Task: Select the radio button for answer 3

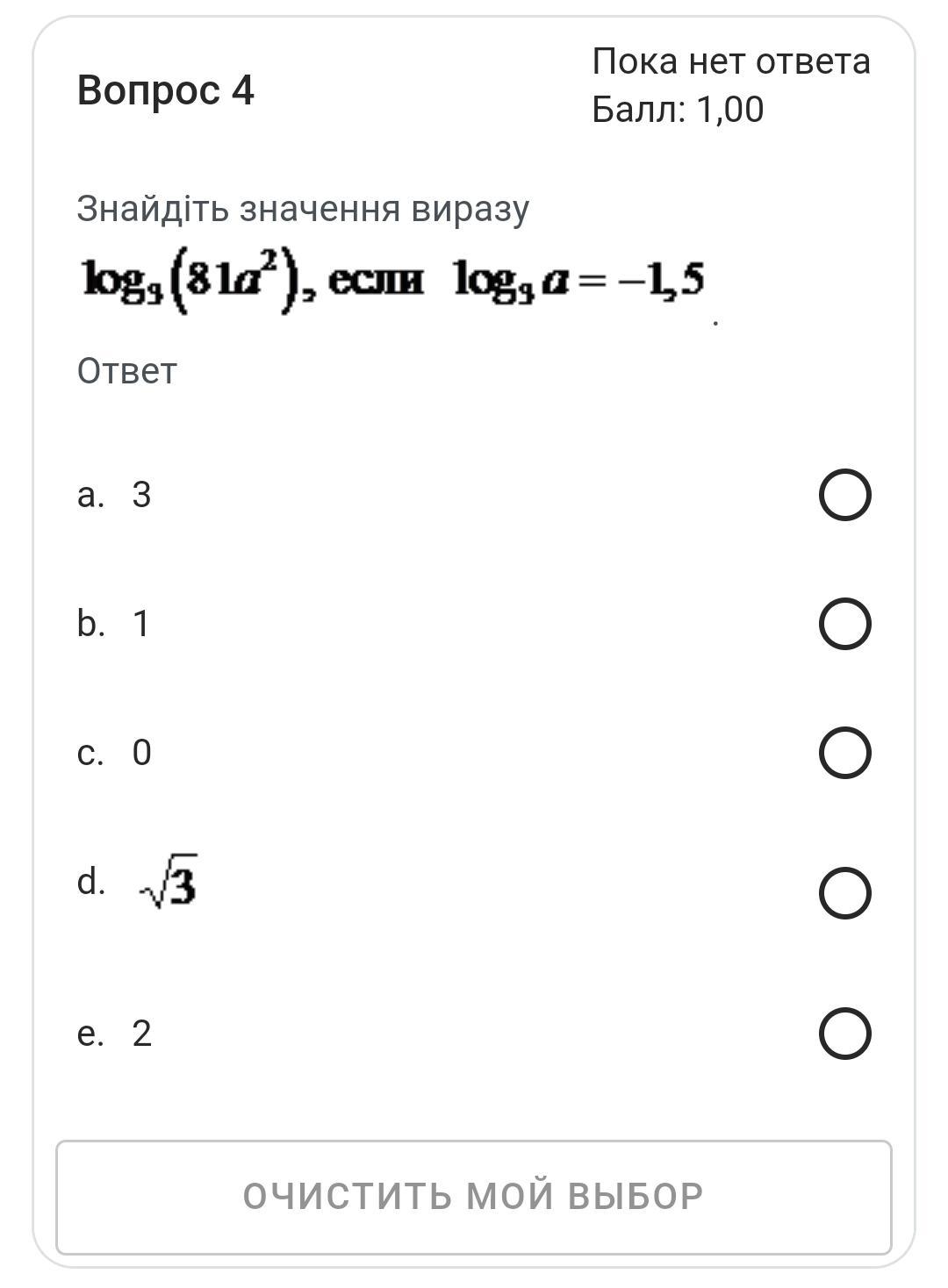Action: click(x=844, y=495)
